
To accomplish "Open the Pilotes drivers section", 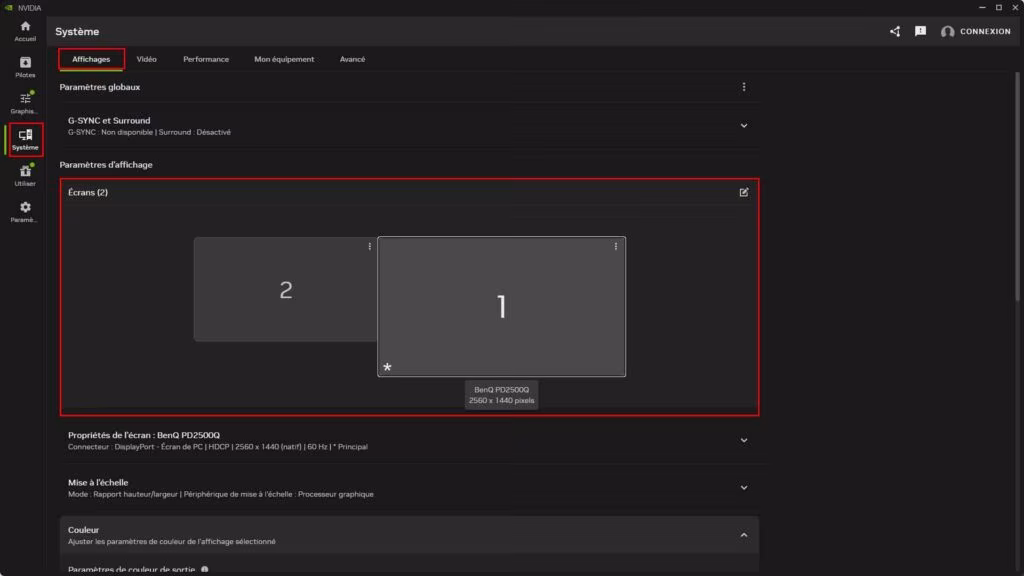I will click(25, 67).
